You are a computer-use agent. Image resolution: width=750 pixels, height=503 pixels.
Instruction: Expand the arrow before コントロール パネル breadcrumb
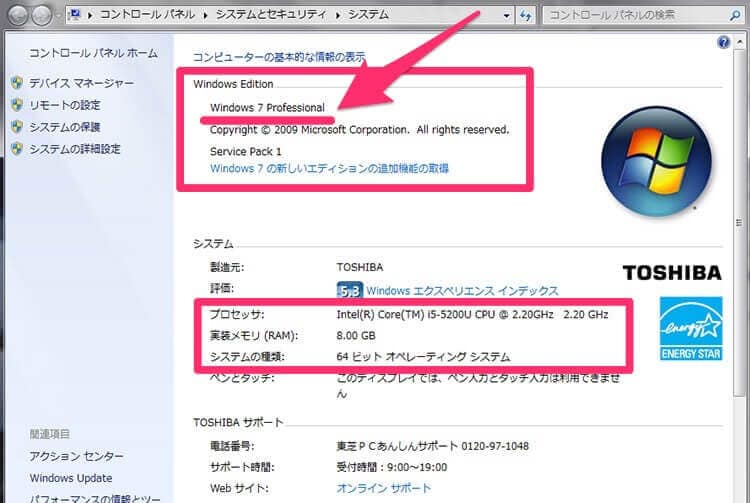89,15
